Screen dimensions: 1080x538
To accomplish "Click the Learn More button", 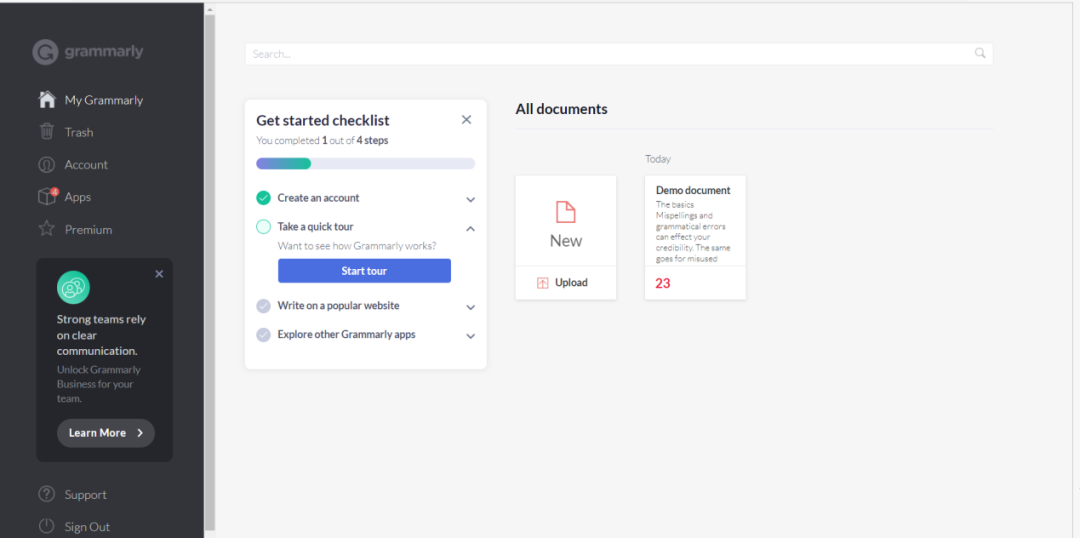I will tap(105, 433).
